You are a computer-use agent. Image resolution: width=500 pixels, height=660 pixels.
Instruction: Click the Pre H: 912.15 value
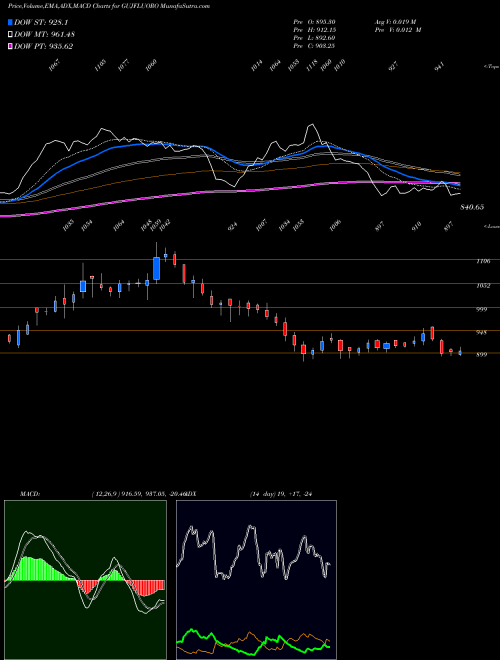point(314,30)
